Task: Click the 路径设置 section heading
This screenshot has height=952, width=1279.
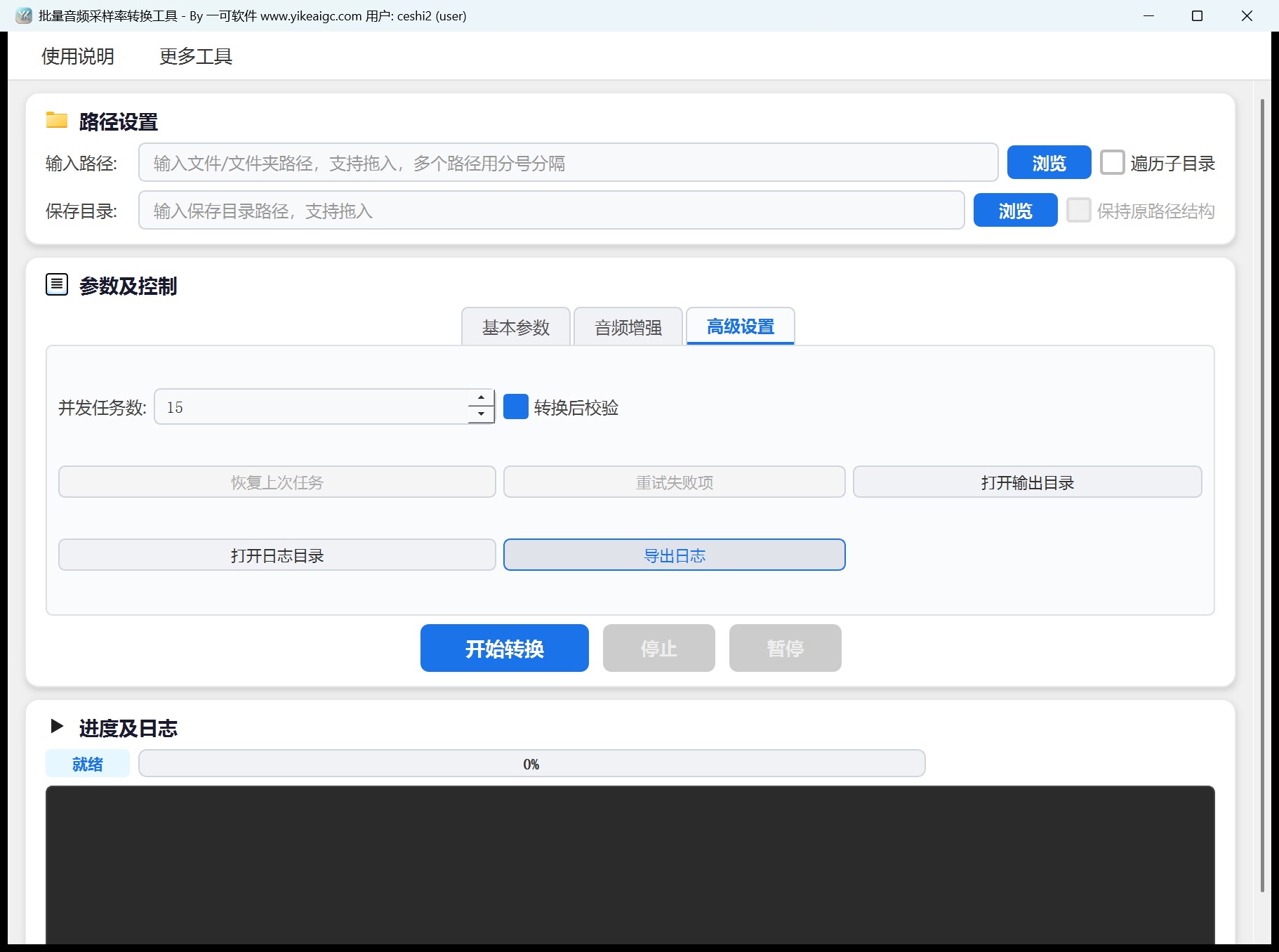Action: pos(119,121)
